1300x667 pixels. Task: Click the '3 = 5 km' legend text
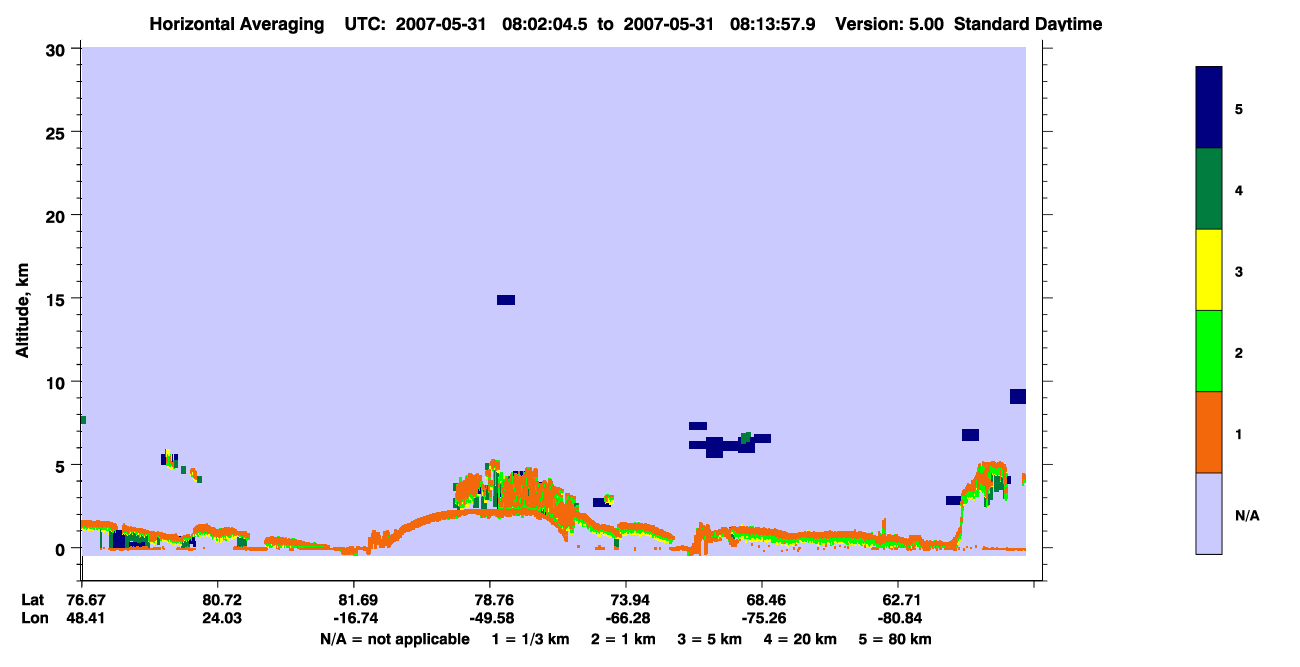click(x=710, y=639)
